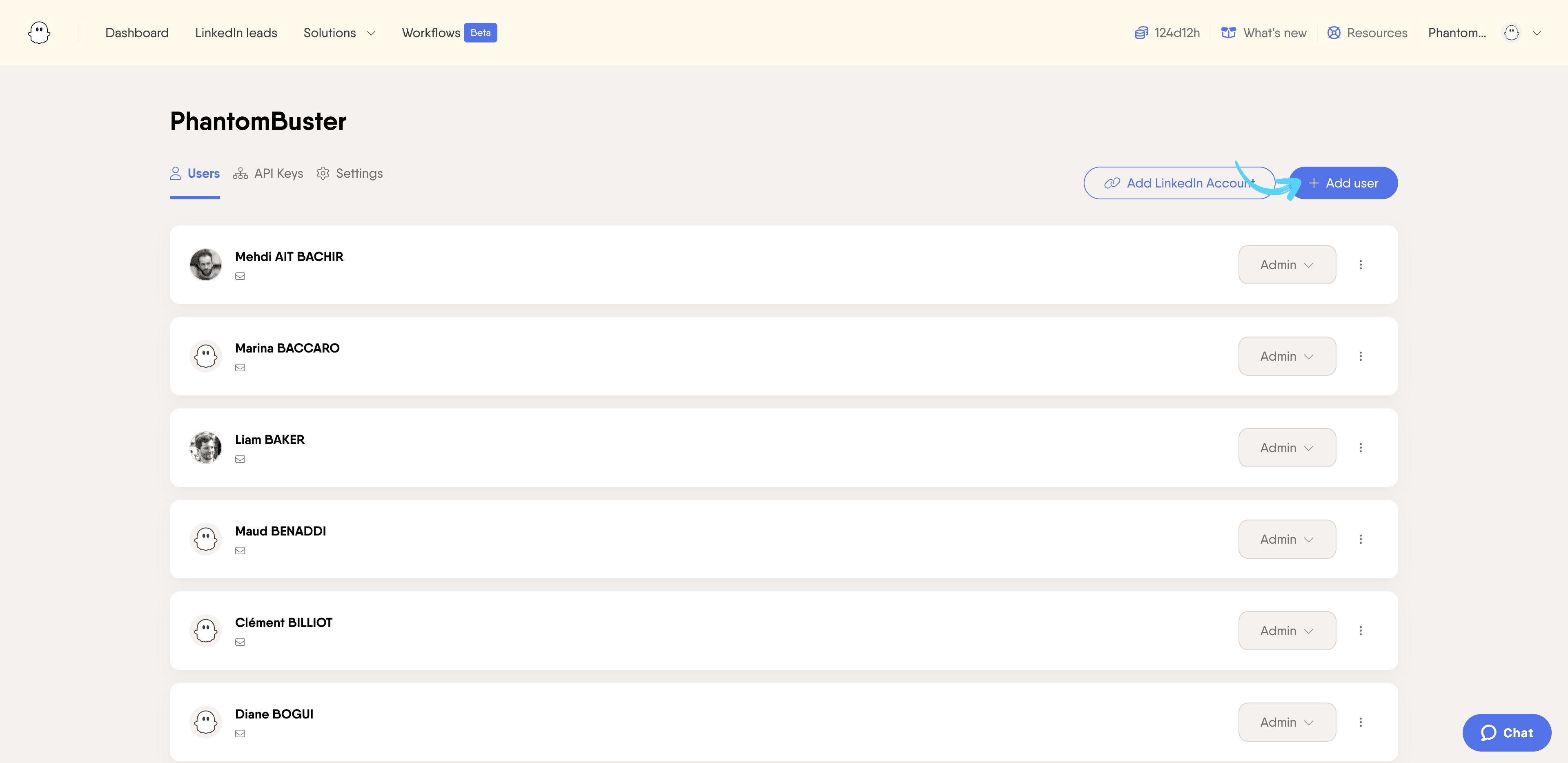
Task: Click the Add user button
Action: coord(1343,183)
